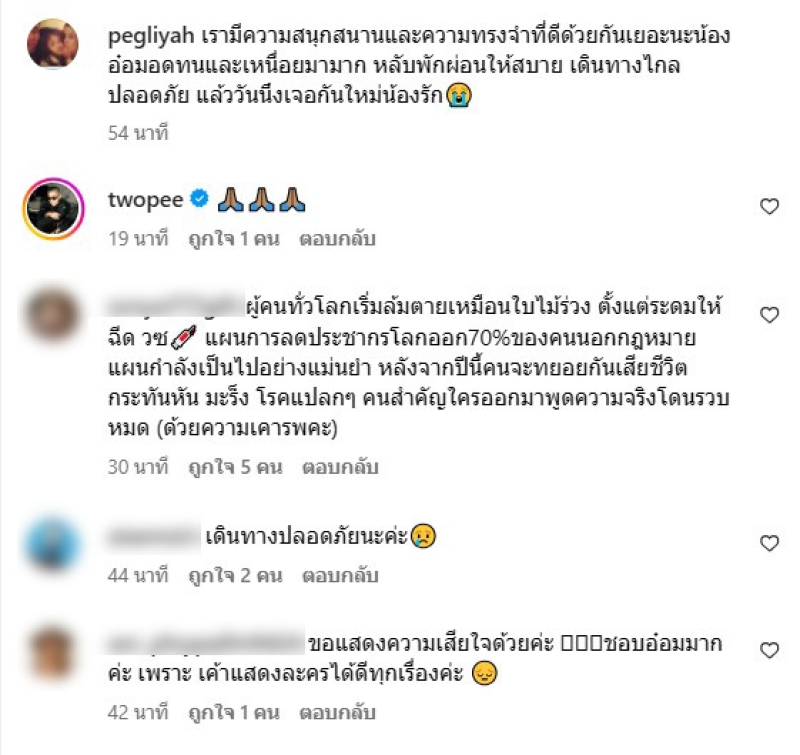Viewport: 800px width, 755px height.
Task: Like the ขอแสดงความเสียใจด้วยค่ะ comment
Action: pyautogui.click(x=769, y=650)
